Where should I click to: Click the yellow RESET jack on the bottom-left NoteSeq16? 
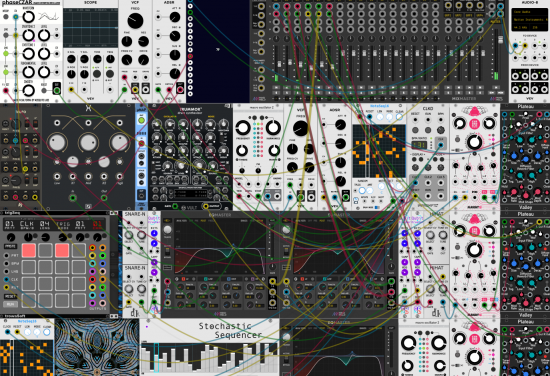pyautogui.click(x=17, y=332)
